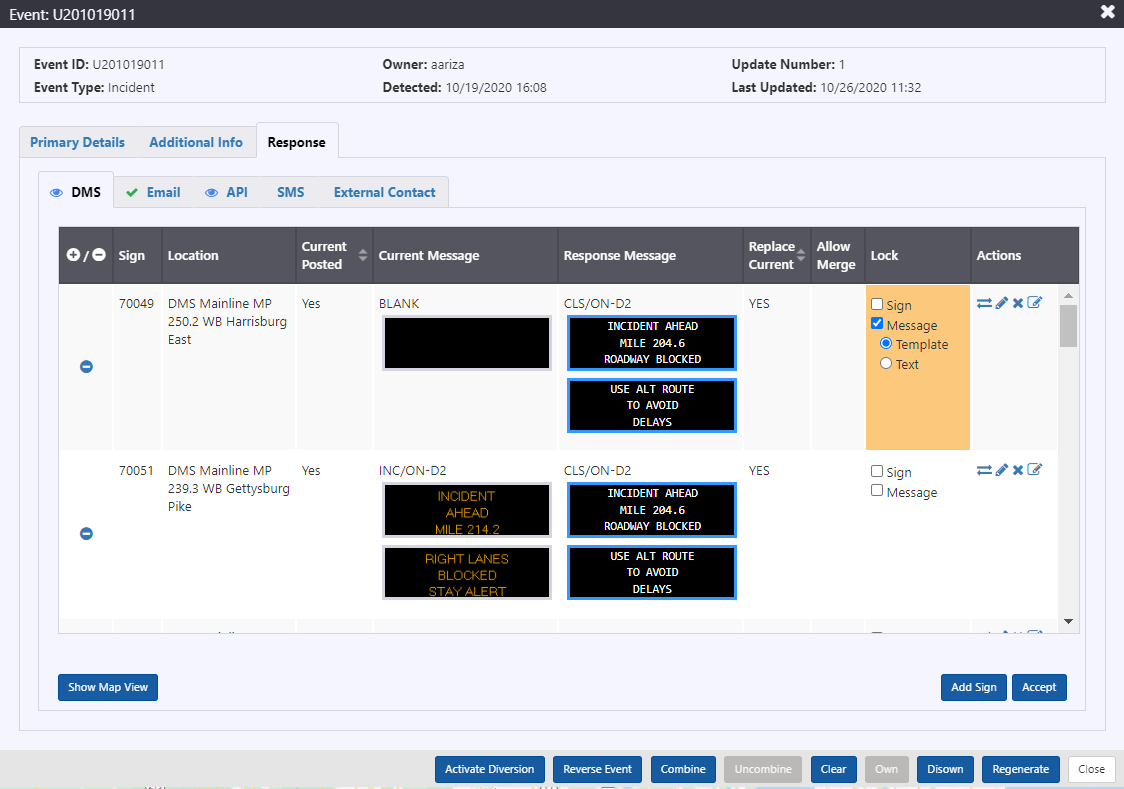Click the Location column header
1124x789 pixels.
click(229, 255)
